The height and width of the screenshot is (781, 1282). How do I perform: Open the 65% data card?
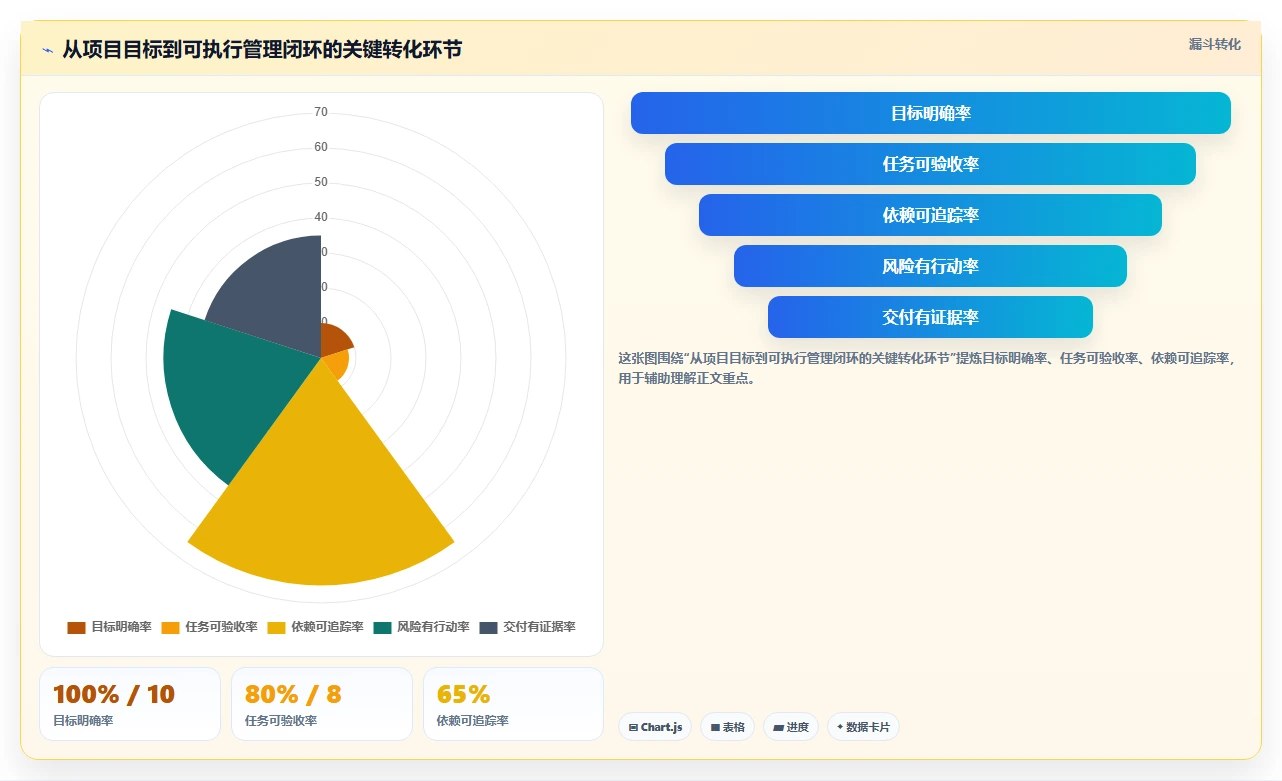pyautogui.click(x=513, y=704)
